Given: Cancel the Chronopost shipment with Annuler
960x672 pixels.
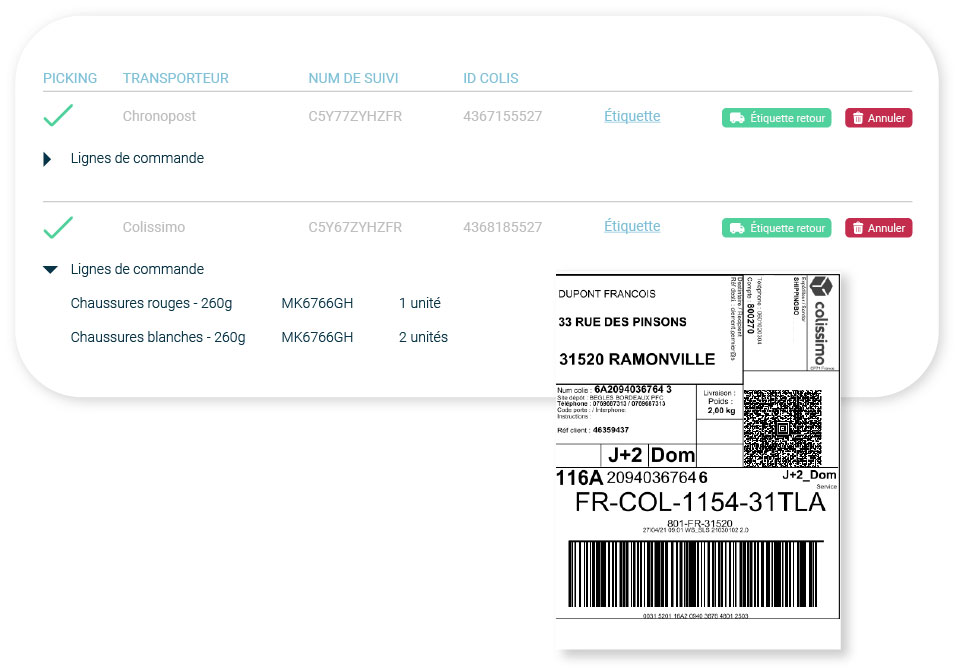Looking at the screenshot, I should [879, 118].
